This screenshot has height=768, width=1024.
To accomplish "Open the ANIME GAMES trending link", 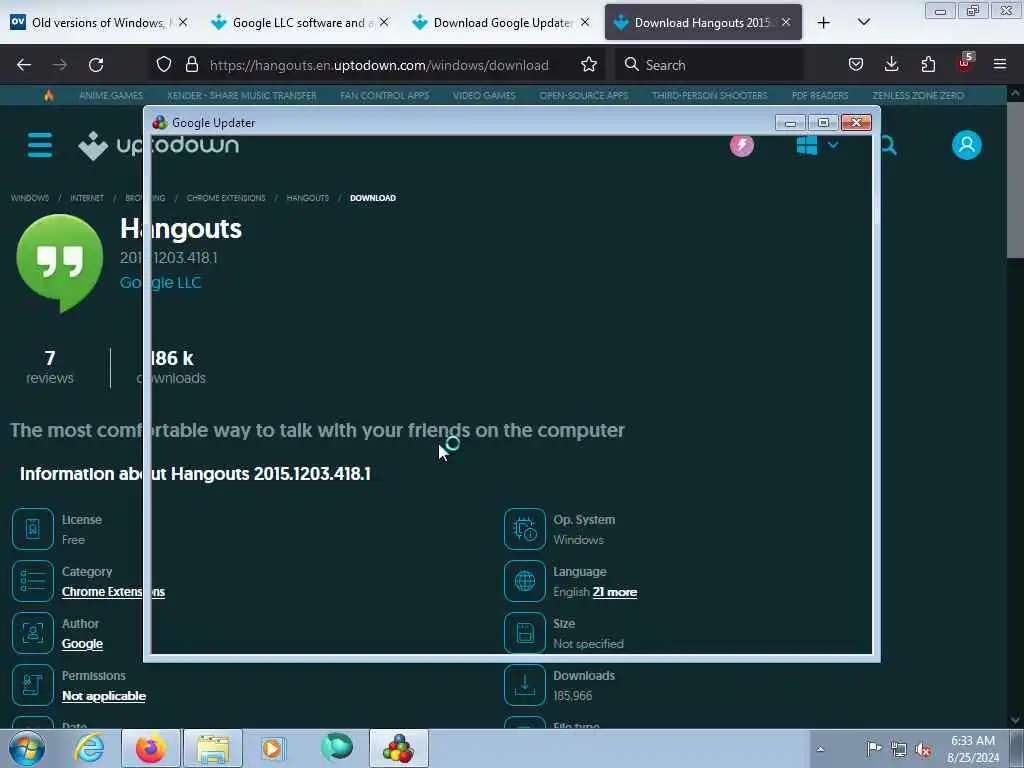I will pyautogui.click(x=111, y=95).
